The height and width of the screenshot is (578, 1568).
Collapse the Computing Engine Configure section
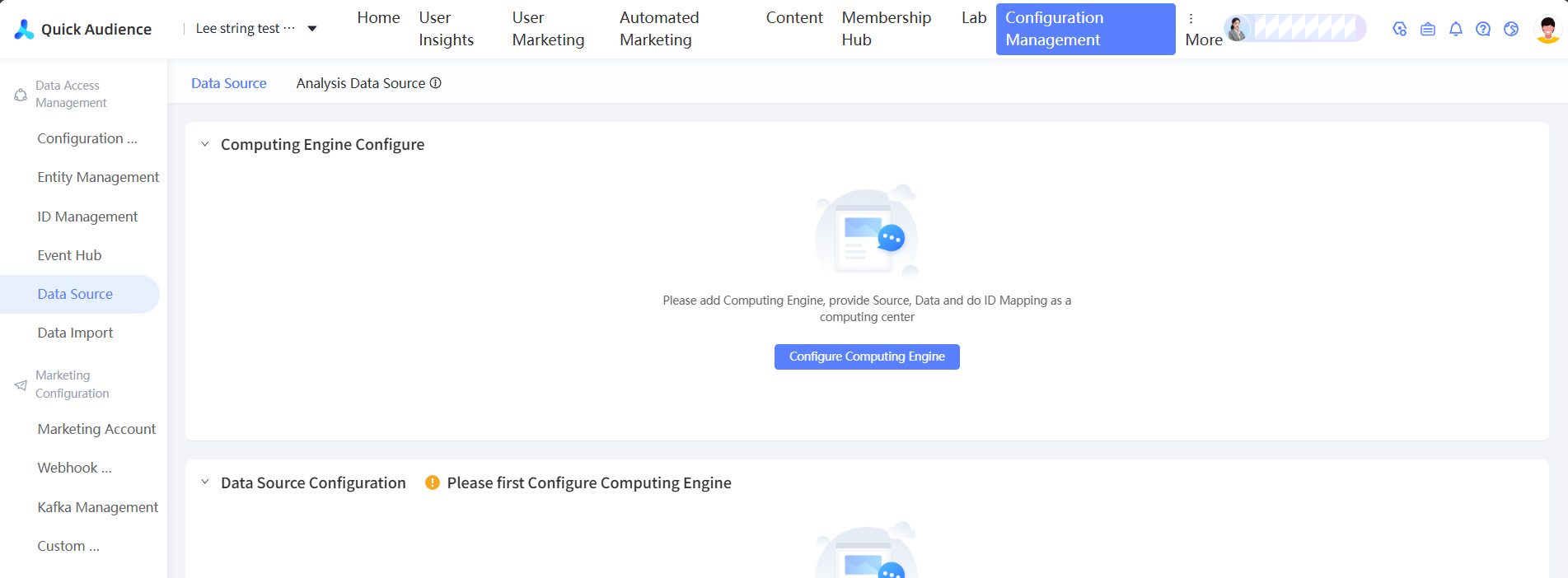pyautogui.click(x=205, y=144)
